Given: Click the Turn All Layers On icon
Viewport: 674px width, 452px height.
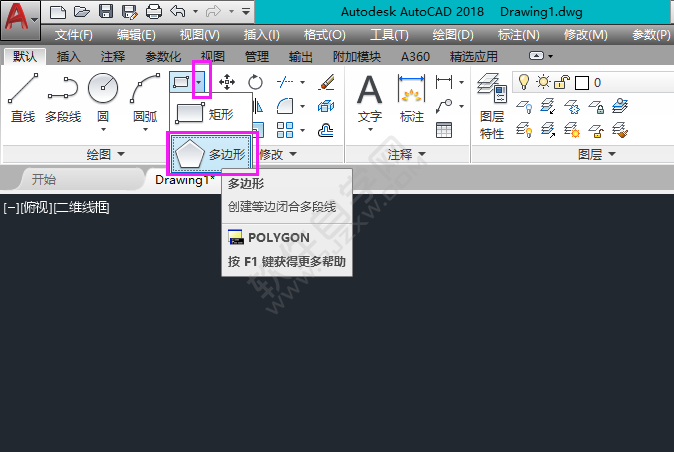Looking at the screenshot, I should 524,130.
